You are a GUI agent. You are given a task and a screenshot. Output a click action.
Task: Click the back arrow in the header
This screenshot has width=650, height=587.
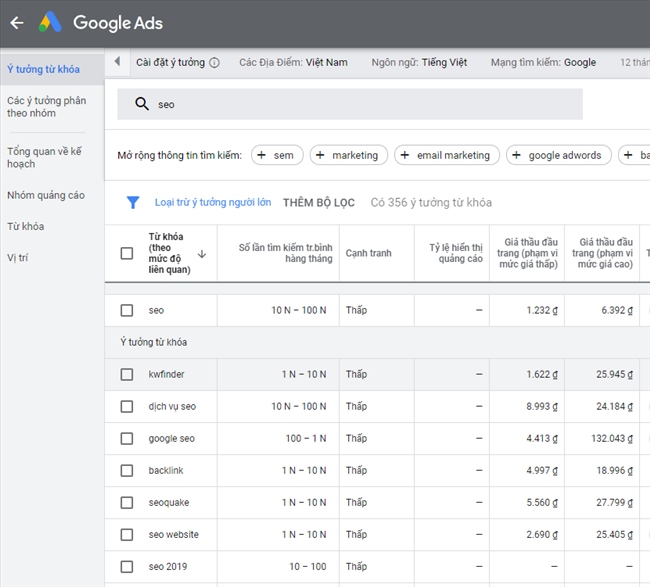tap(17, 23)
